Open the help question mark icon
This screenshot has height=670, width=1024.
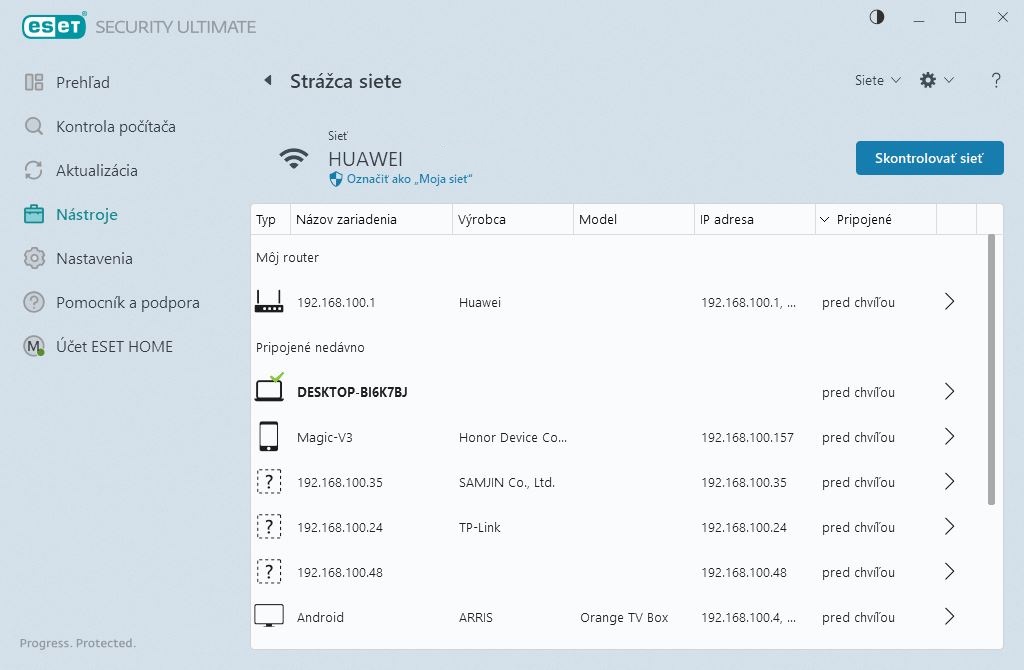[996, 81]
